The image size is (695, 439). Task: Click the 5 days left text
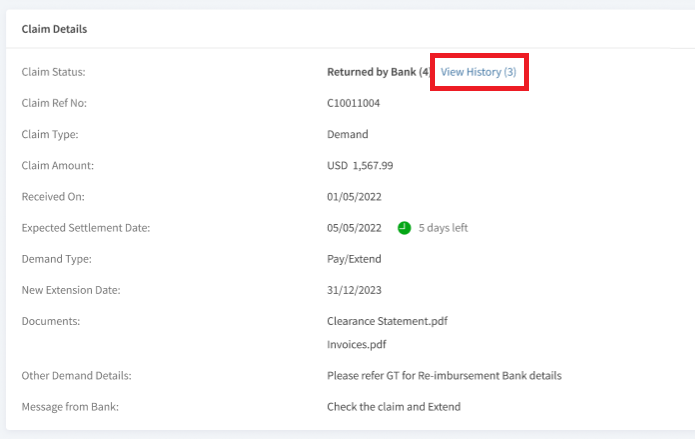(x=443, y=228)
